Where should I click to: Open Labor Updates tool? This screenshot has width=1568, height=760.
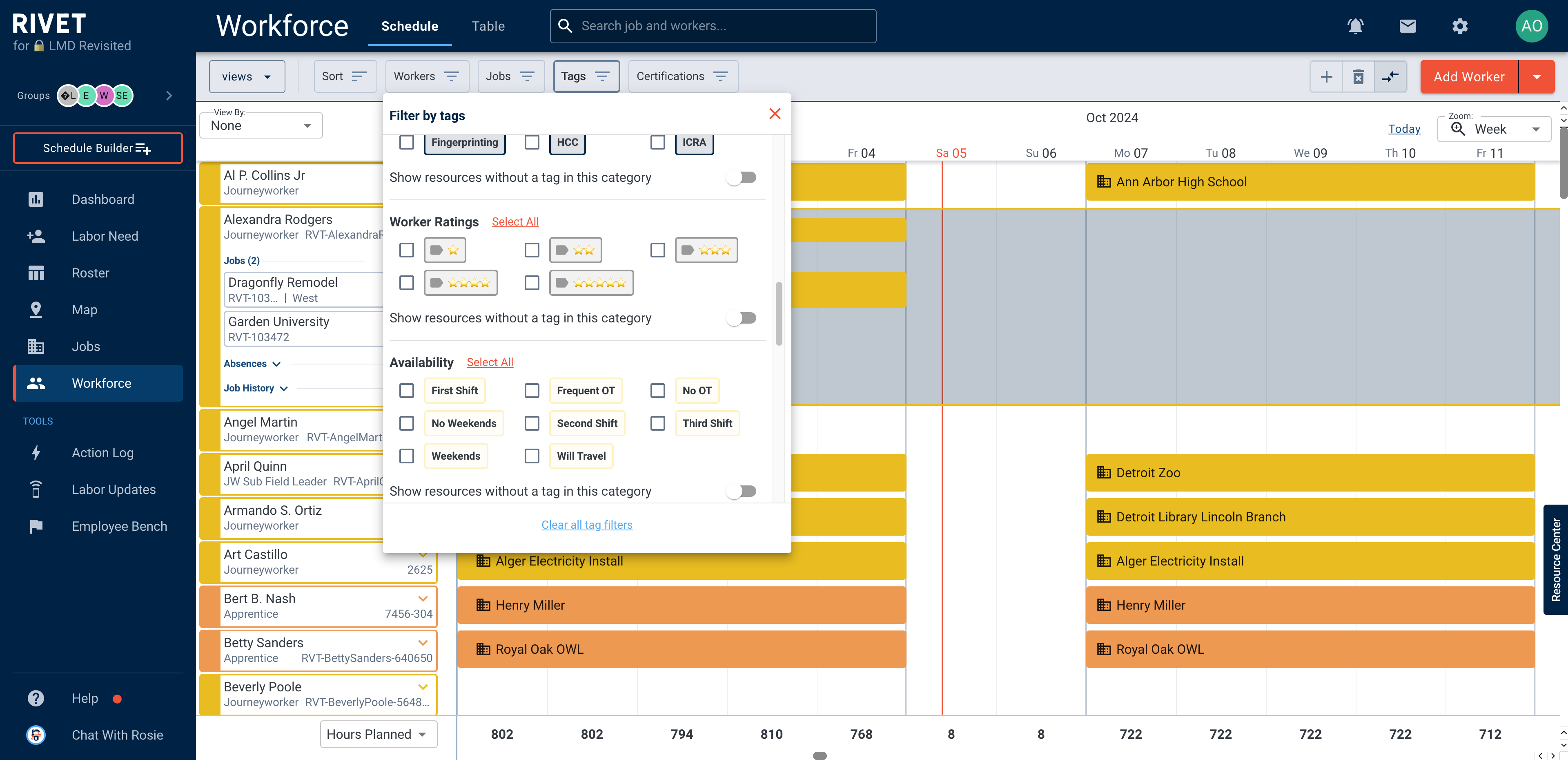(98, 490)
